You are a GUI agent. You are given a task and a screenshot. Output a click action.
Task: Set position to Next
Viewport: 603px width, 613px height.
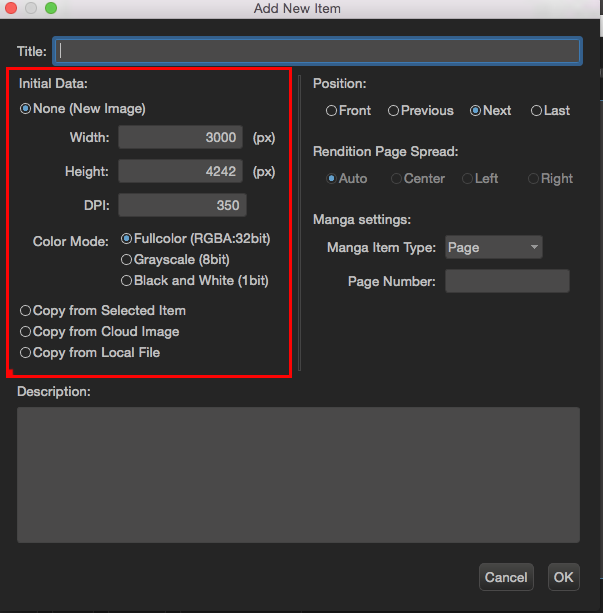click(490, 111)
